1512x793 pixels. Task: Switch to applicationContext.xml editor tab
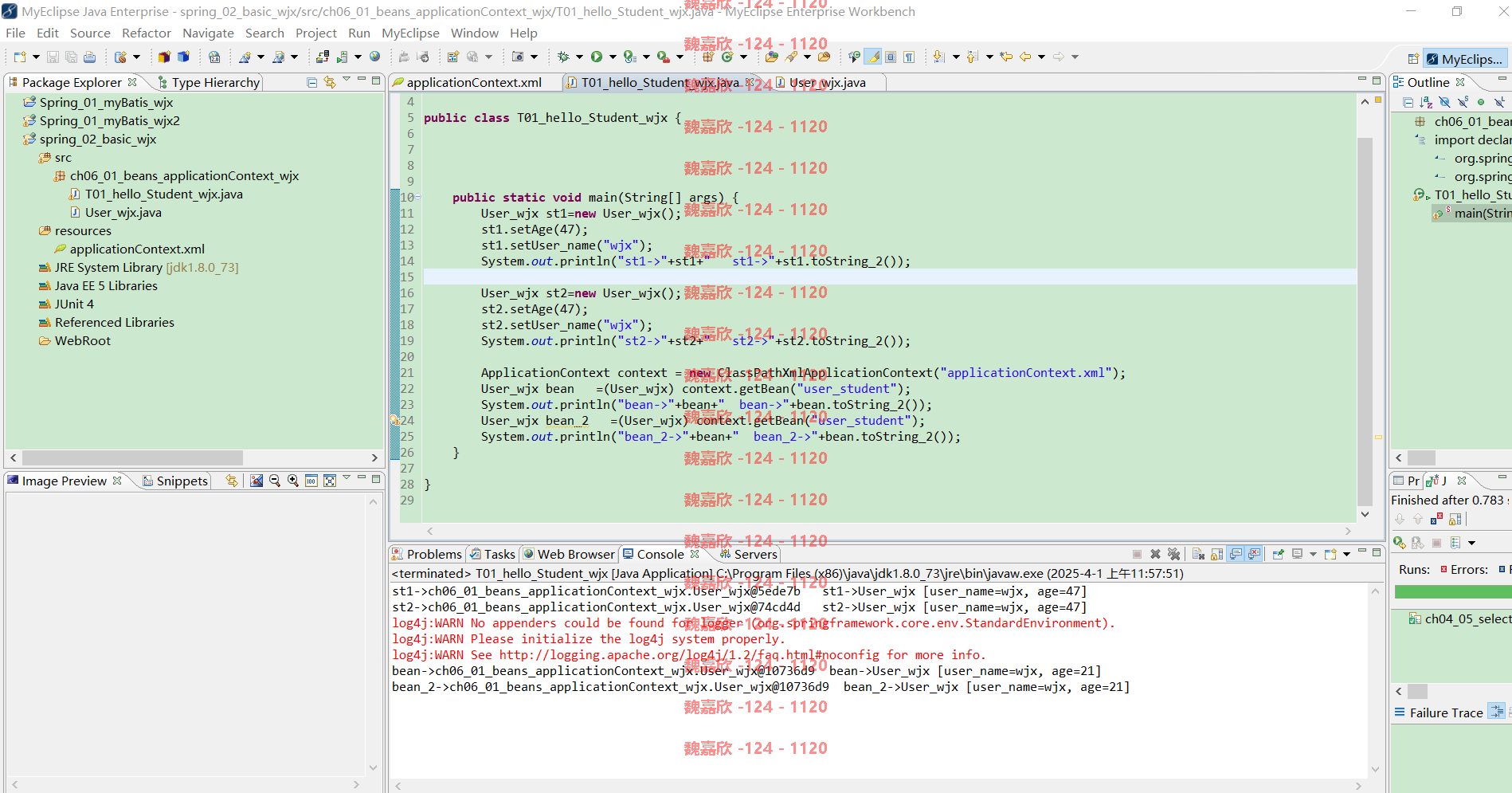coord(474,82)
